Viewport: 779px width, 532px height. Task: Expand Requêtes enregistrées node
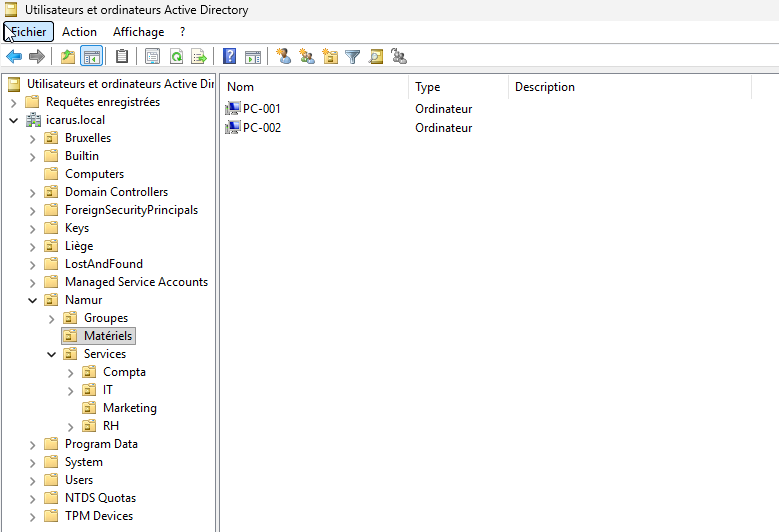(14, 103)
